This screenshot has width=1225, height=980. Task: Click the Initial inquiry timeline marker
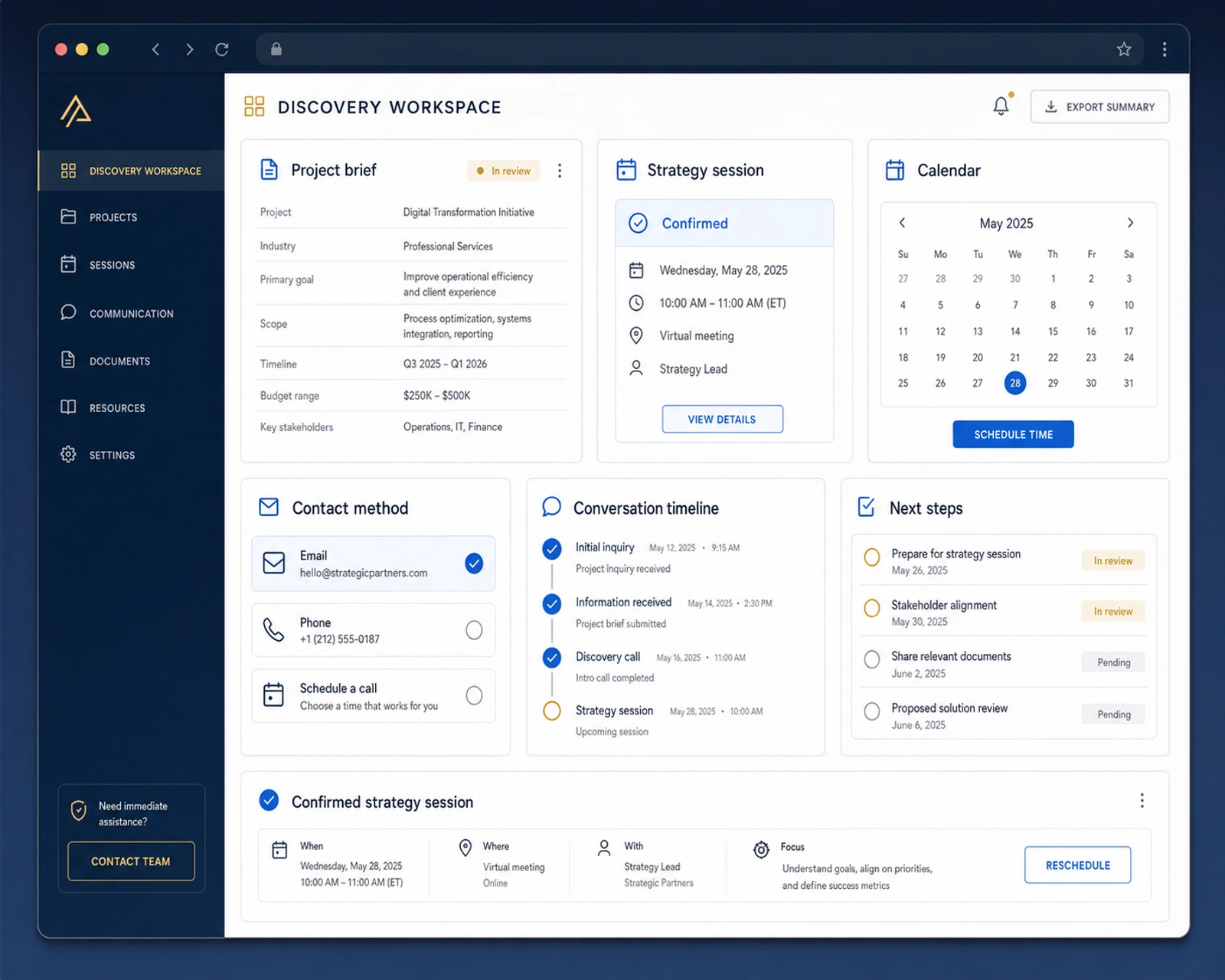[x=551, y=548]
